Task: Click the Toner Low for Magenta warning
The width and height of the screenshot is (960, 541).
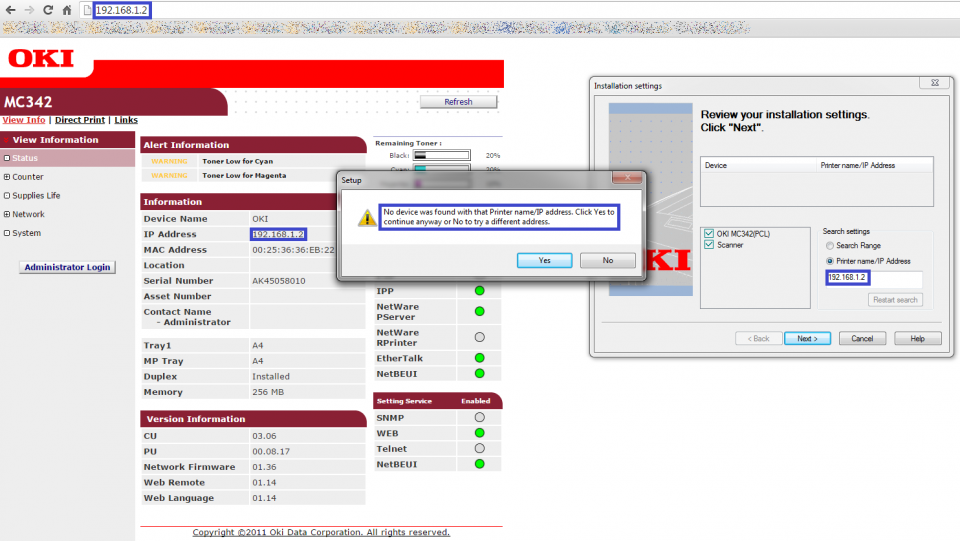Action: [x=244, y=176]
